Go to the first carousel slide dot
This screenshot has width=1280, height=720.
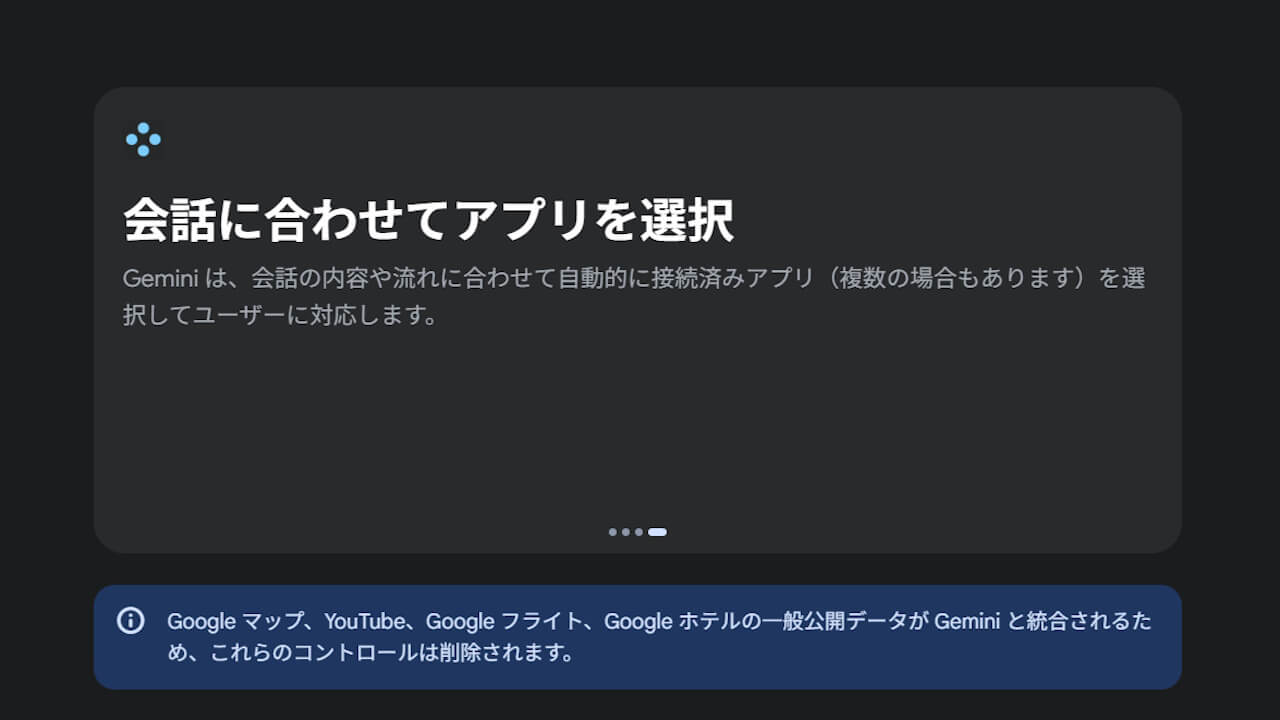[x=613, y=532]
